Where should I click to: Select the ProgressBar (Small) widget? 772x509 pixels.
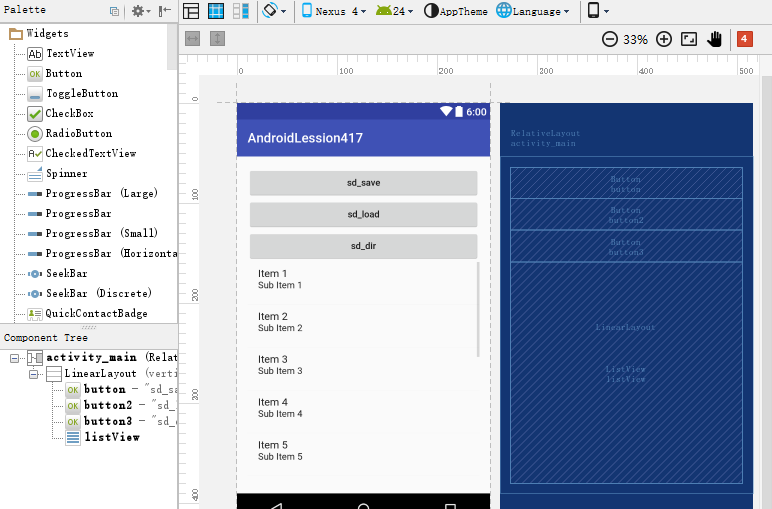[93, 233]
